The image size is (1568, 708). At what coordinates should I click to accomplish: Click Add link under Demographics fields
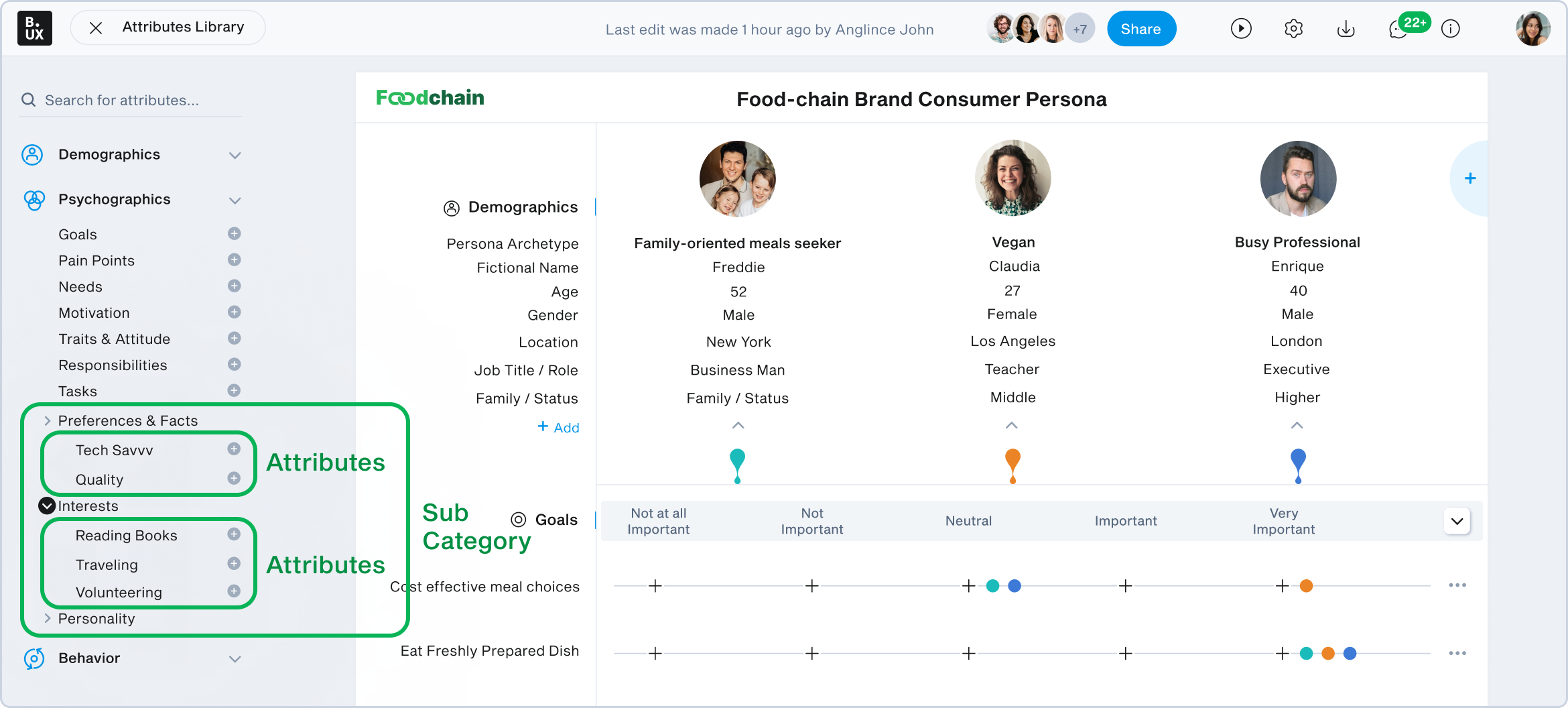point(558,427)
